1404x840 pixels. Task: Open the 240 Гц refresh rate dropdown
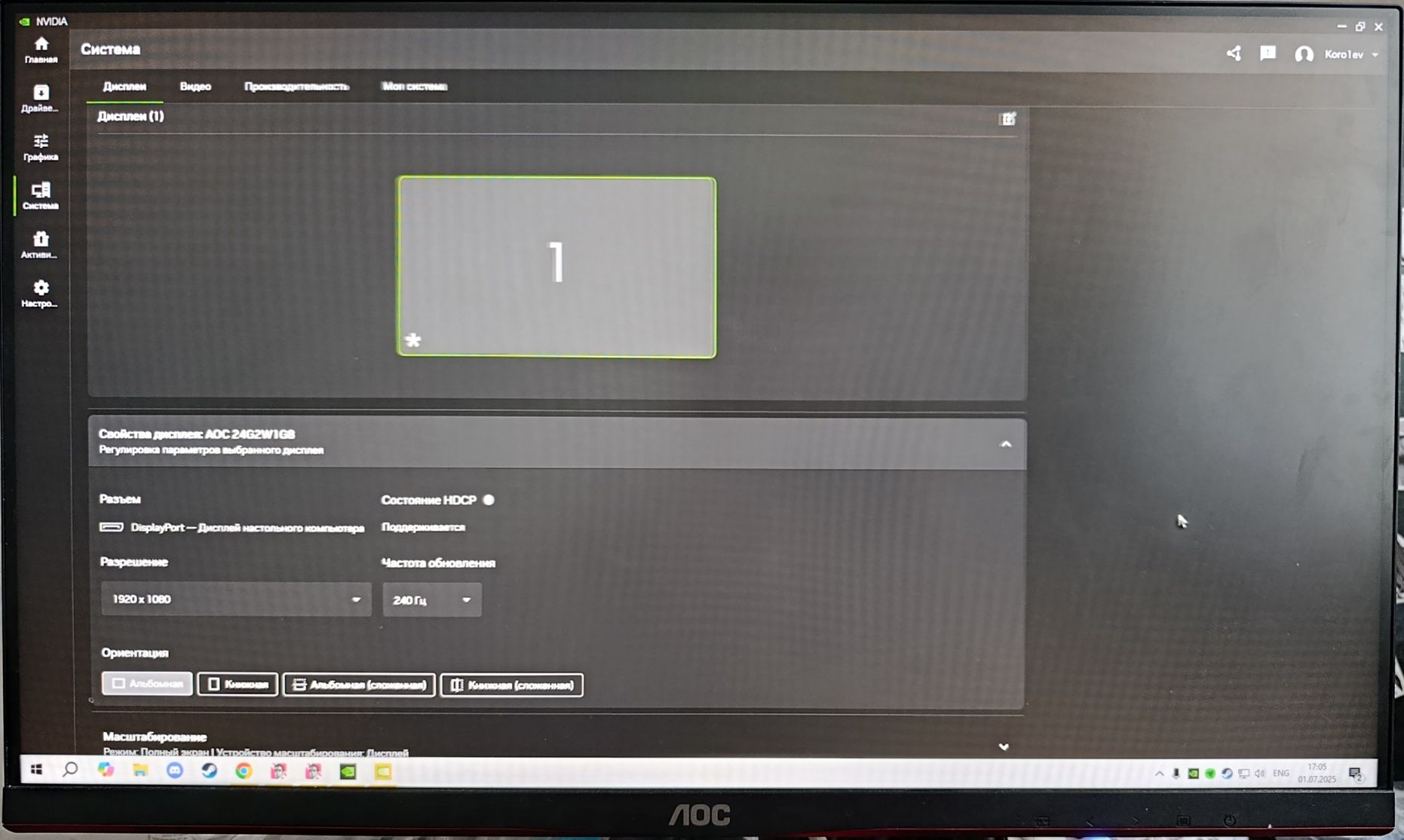[x=431, y=600]
